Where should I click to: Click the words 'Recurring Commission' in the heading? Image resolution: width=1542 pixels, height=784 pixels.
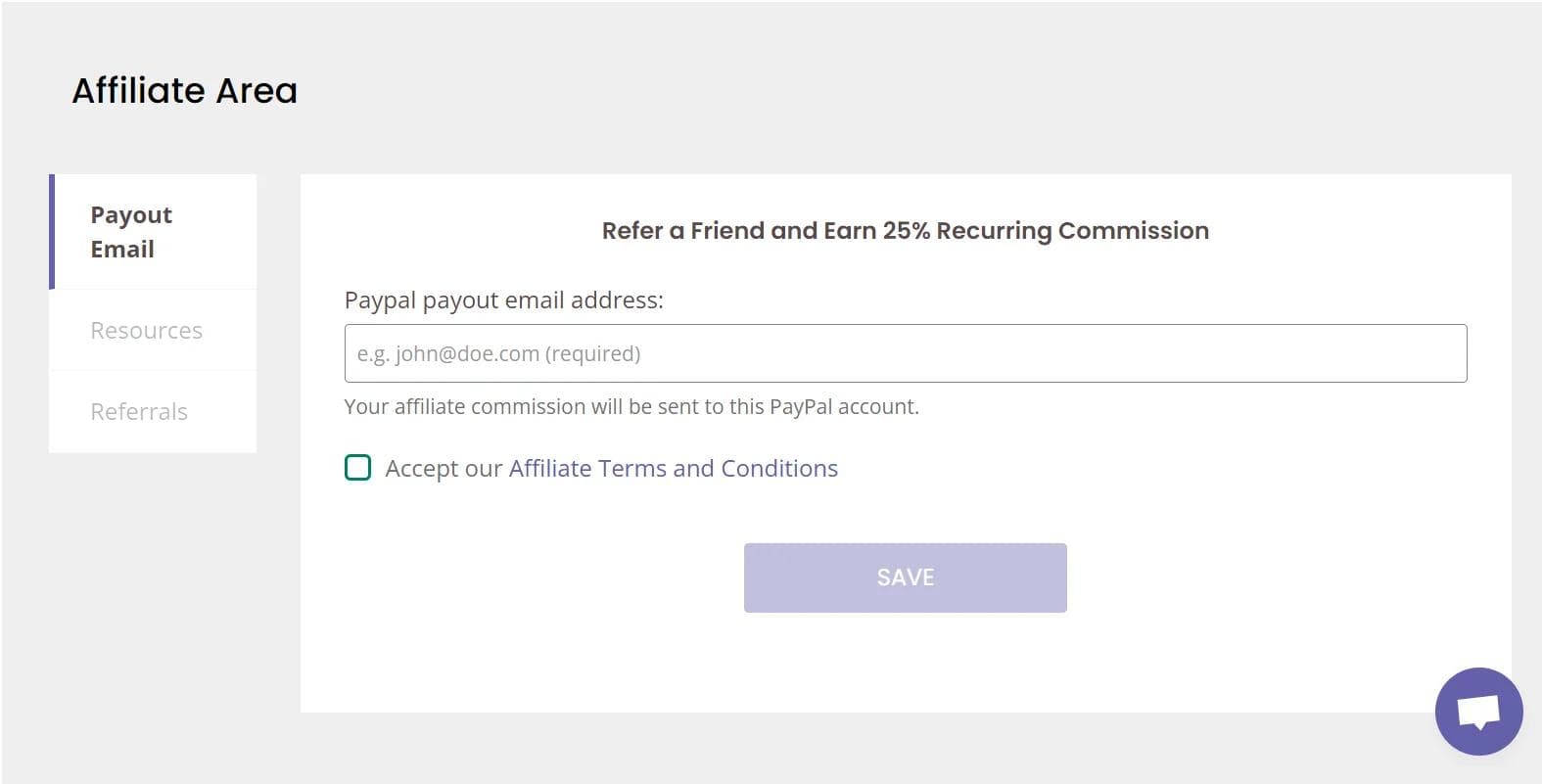(x=1073, y=231)
